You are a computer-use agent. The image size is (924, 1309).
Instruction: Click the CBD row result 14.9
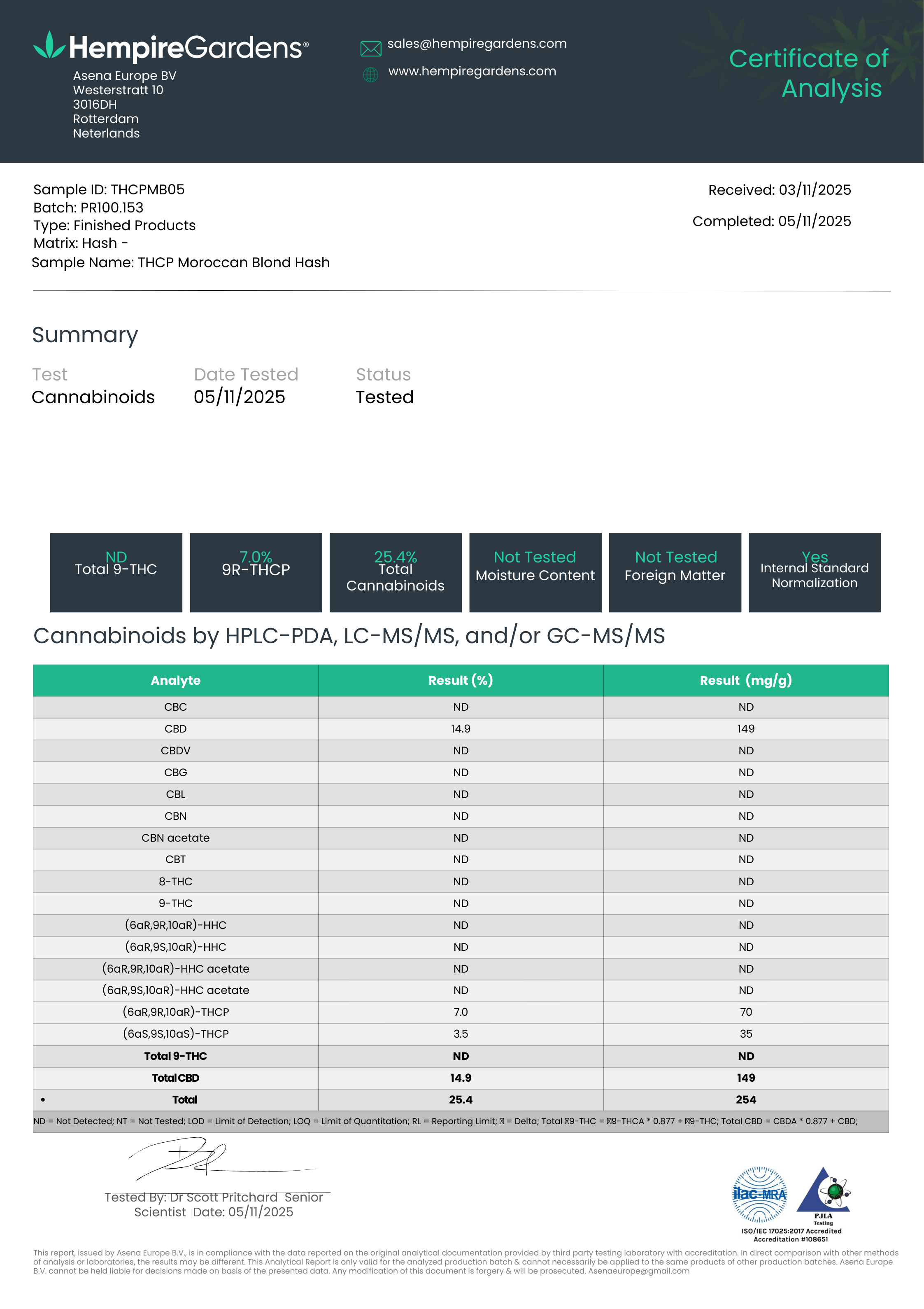[x=461, y=728]
